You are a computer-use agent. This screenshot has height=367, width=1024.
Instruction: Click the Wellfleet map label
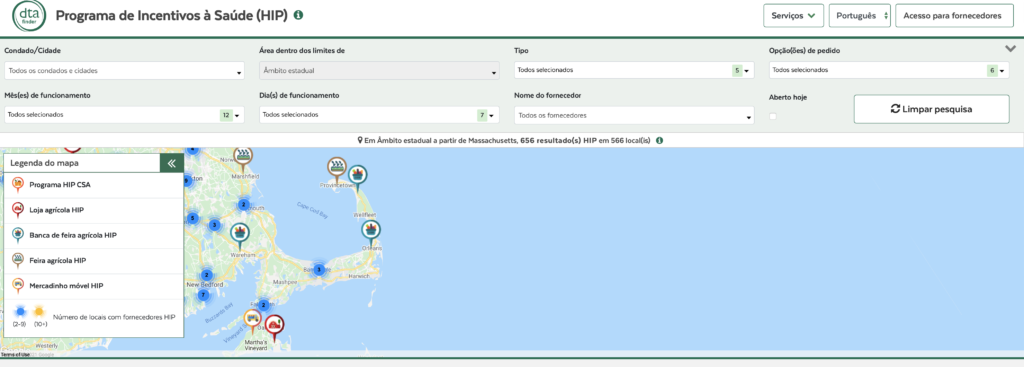tap(364, 214)
